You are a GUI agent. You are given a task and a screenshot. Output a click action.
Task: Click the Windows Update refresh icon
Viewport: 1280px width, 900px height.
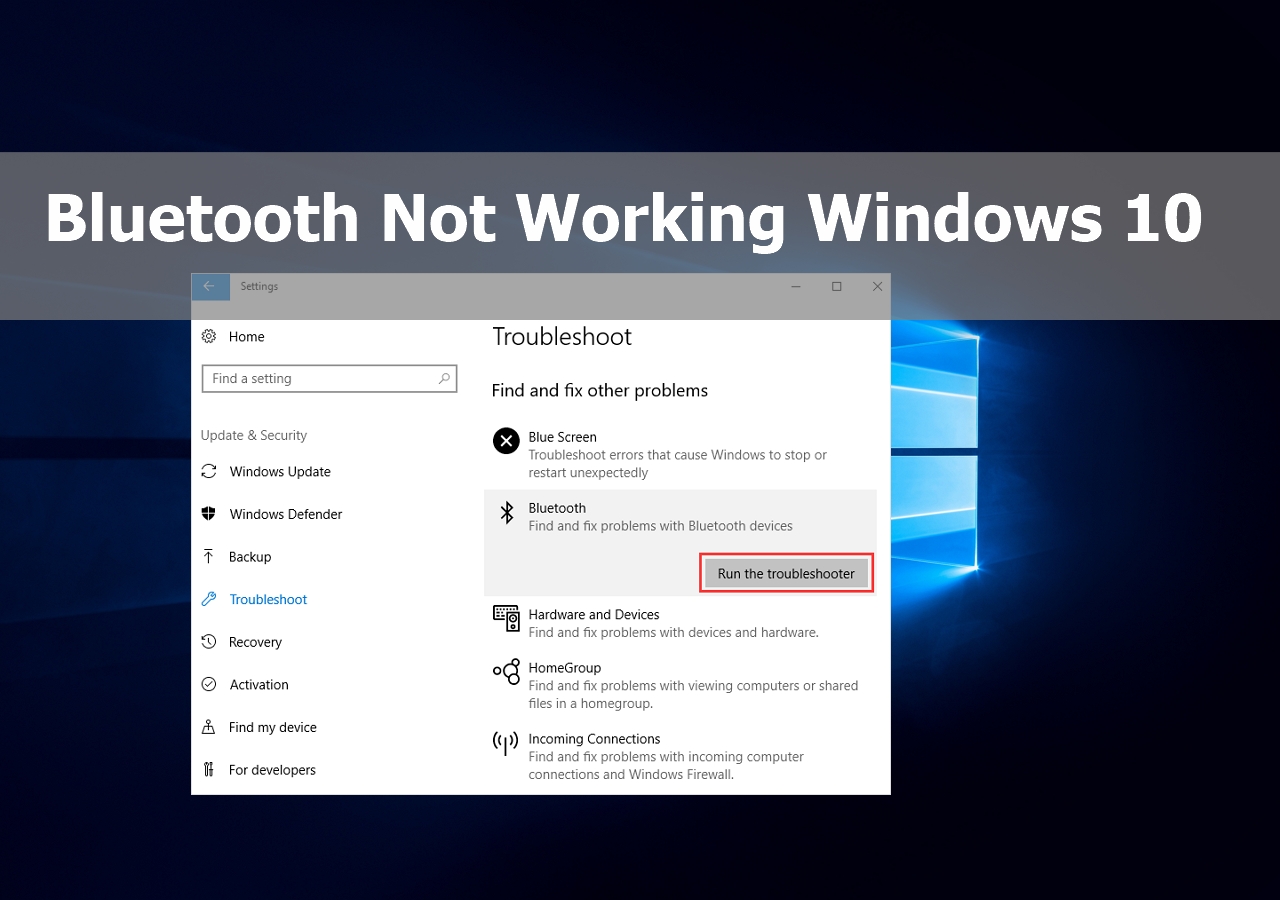[x=209, y=471]
